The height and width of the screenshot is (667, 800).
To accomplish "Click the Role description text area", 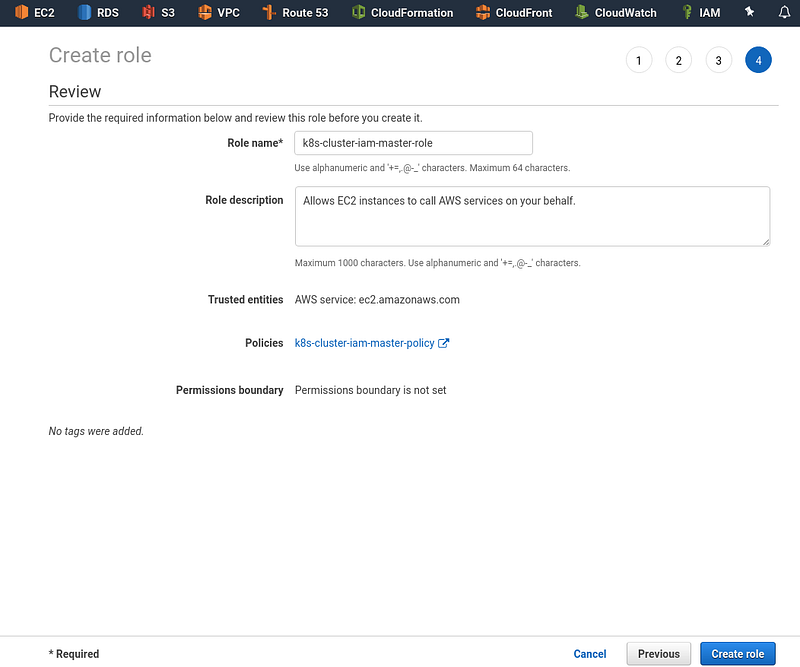I will (532, 216).
